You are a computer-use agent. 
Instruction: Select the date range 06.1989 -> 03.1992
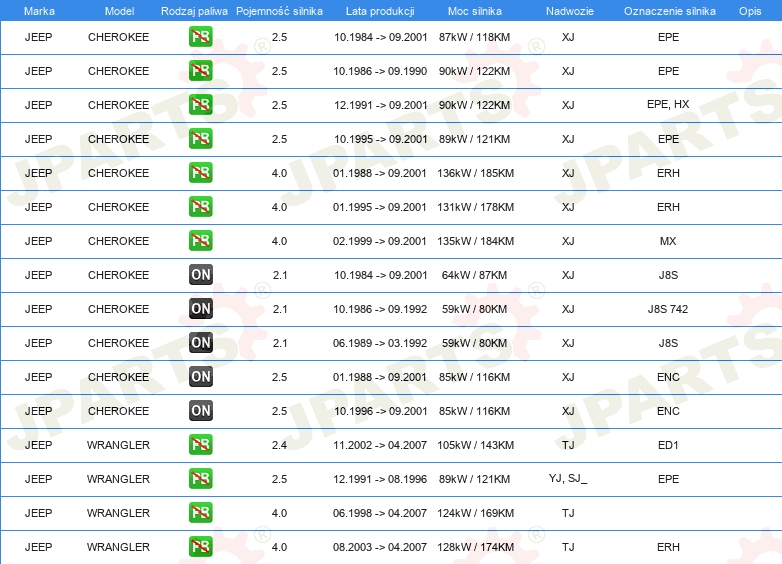[x=380, y=343]
